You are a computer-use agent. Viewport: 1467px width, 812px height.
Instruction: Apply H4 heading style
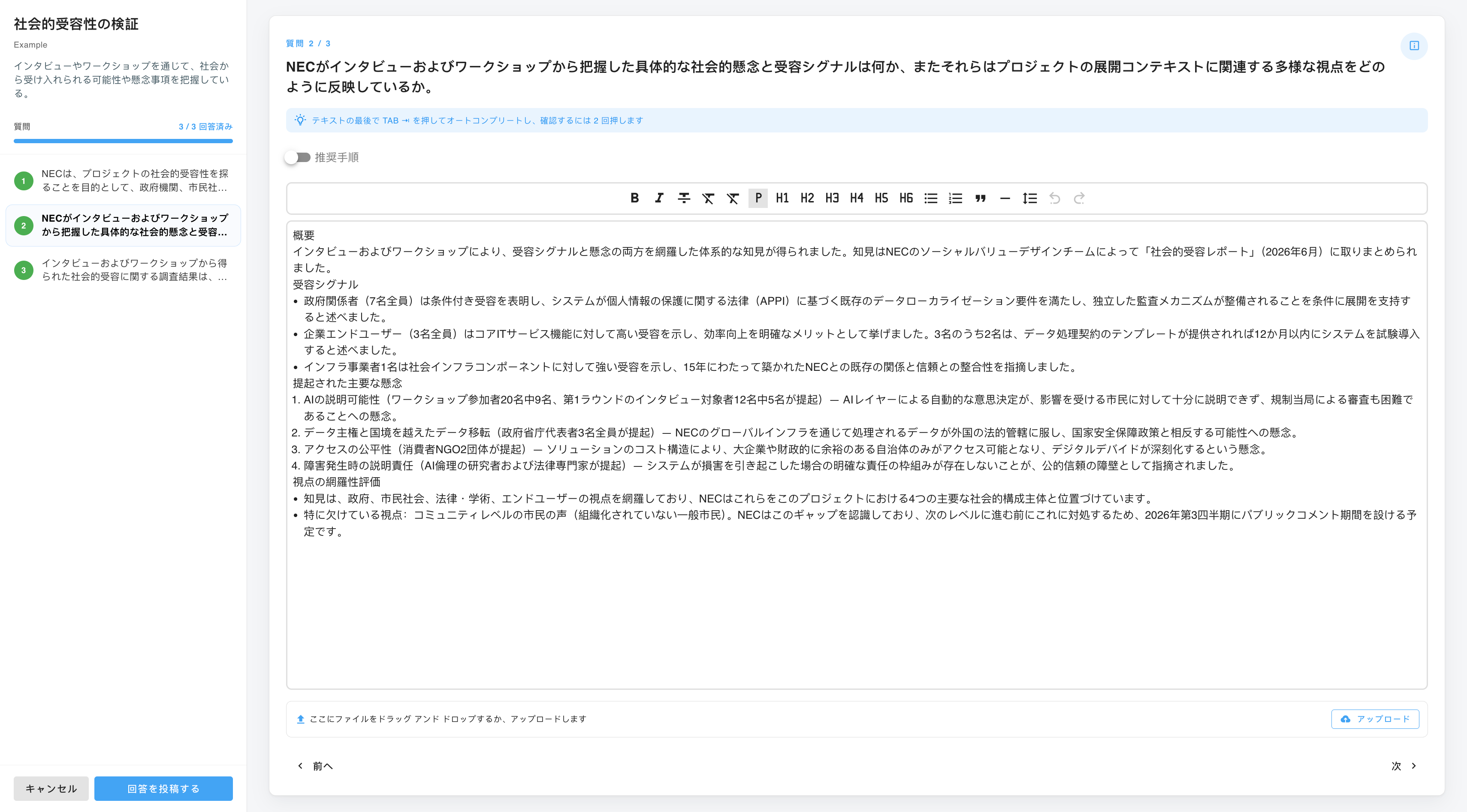point(857,198)
